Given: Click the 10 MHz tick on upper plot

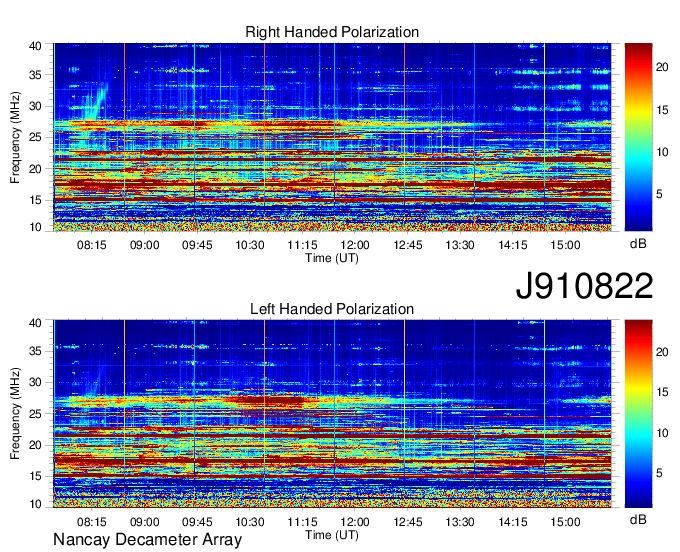Looking at the screenshot, I should coord(35,227).
